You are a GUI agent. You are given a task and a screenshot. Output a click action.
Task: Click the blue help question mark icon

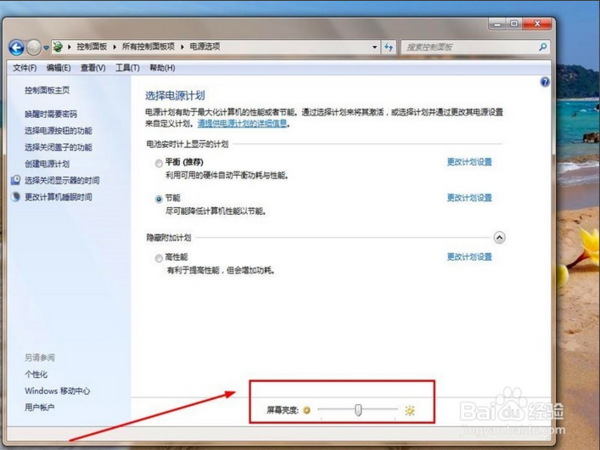tap(545, 82)
